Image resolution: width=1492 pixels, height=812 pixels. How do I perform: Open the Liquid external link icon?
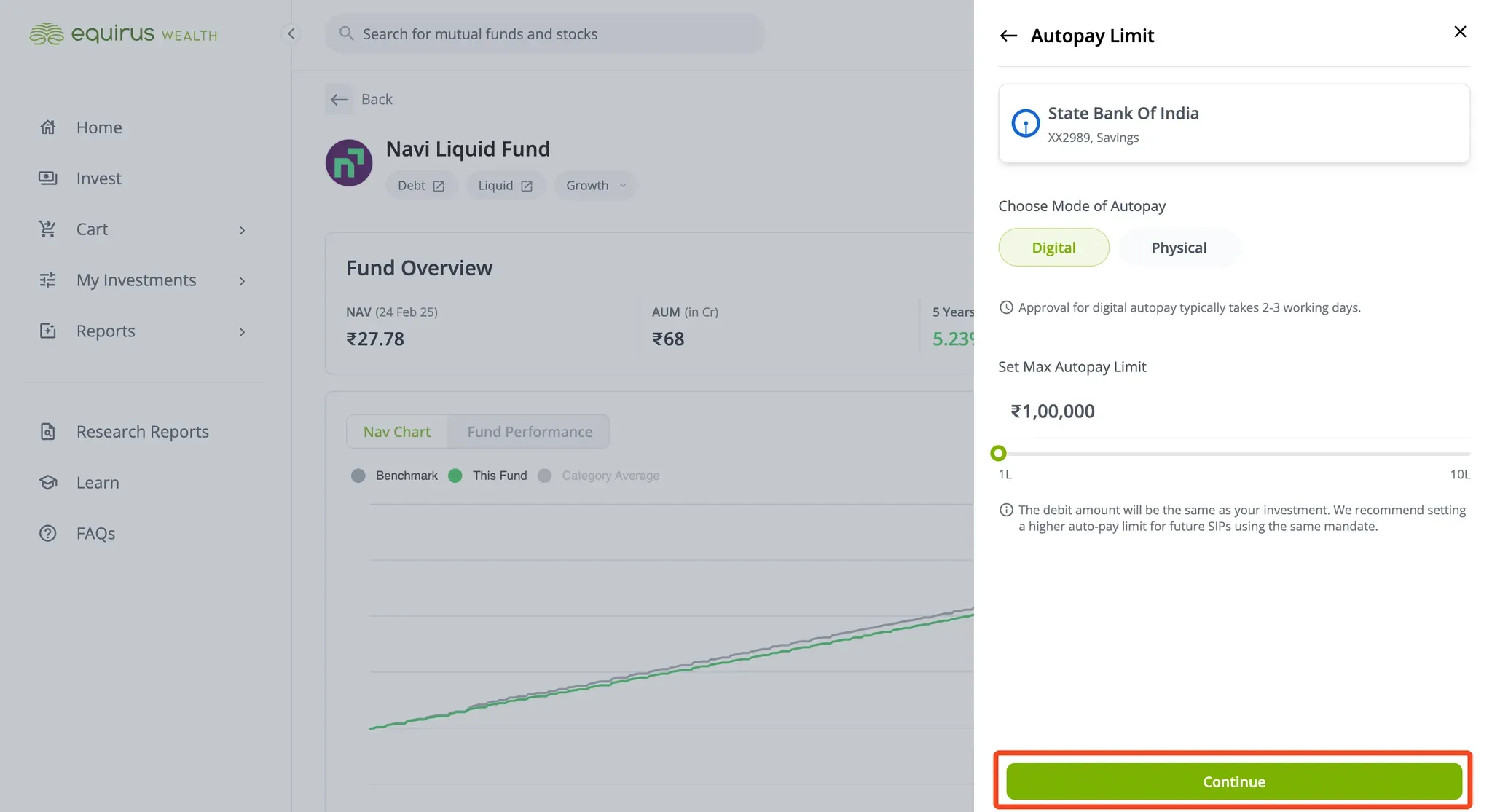pyautogui.click(x=527, y=186)
